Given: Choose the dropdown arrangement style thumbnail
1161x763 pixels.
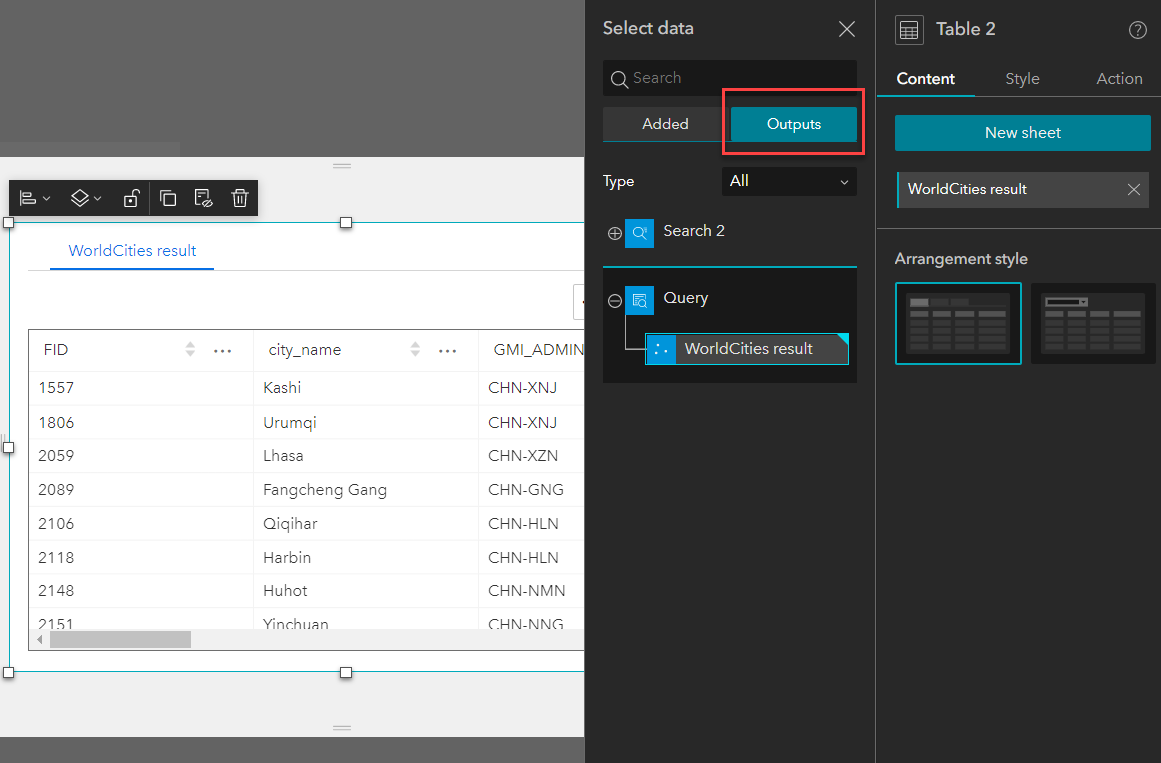Looking at the screenshot, I should 1093,323.
